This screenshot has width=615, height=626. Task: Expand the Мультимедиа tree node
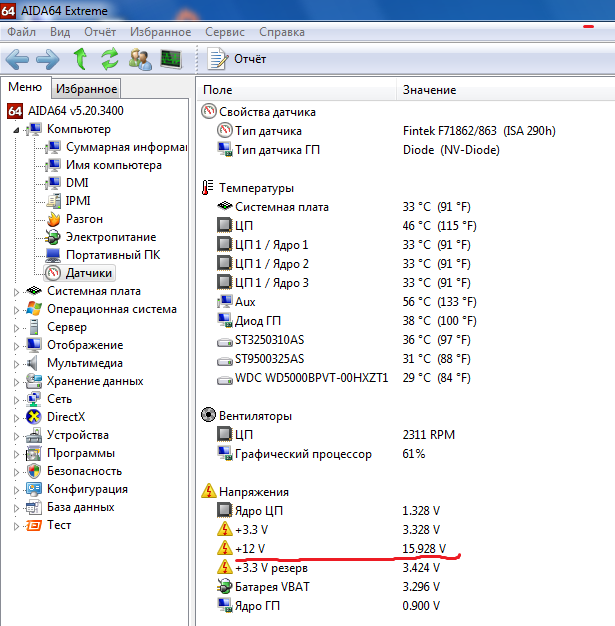coord(16,364)
